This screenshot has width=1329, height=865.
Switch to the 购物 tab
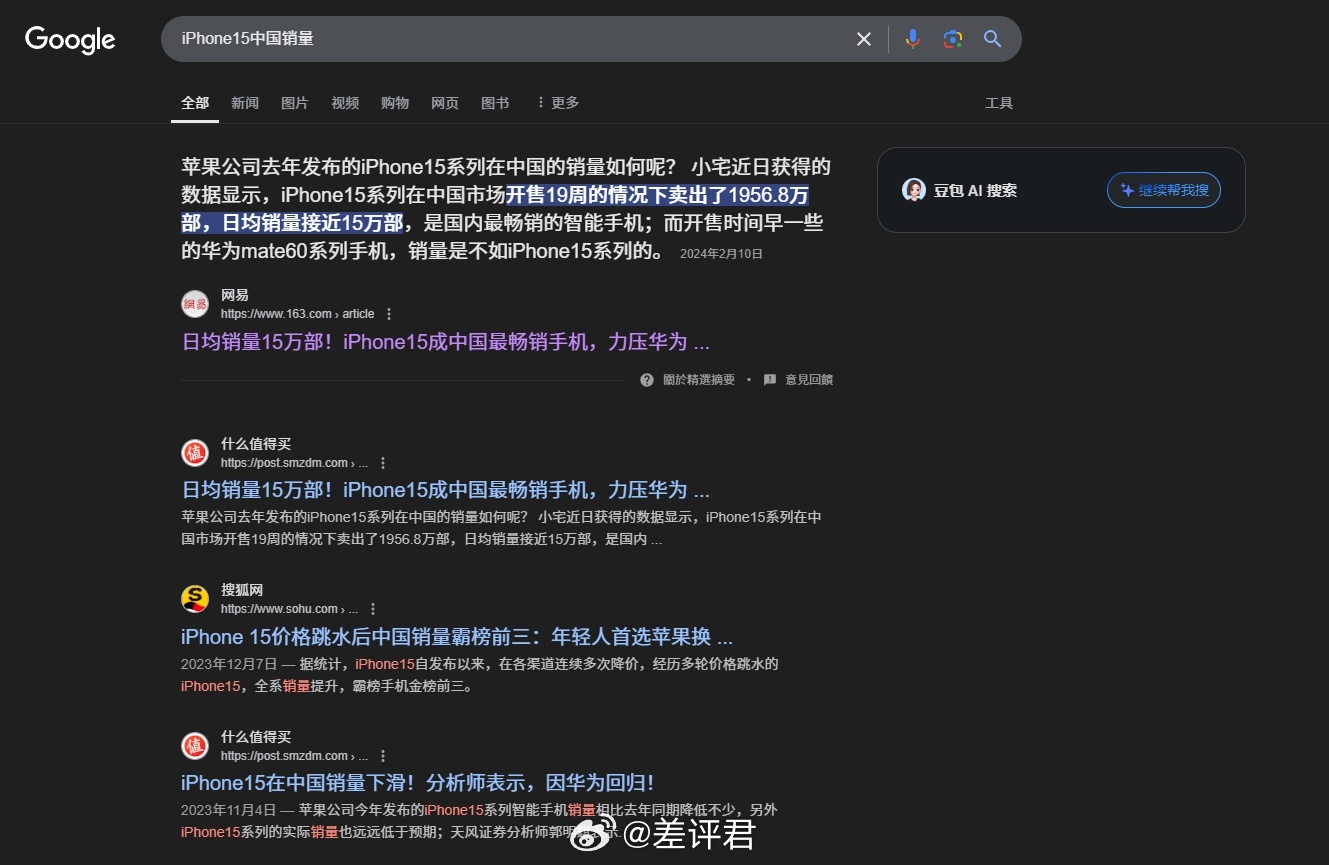click(x=395, y=103)
